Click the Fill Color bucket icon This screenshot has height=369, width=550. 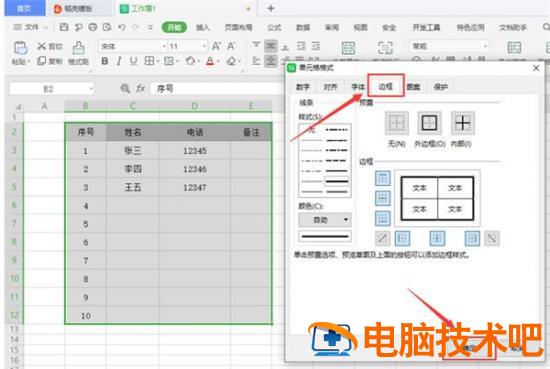(x=190, y=61)
